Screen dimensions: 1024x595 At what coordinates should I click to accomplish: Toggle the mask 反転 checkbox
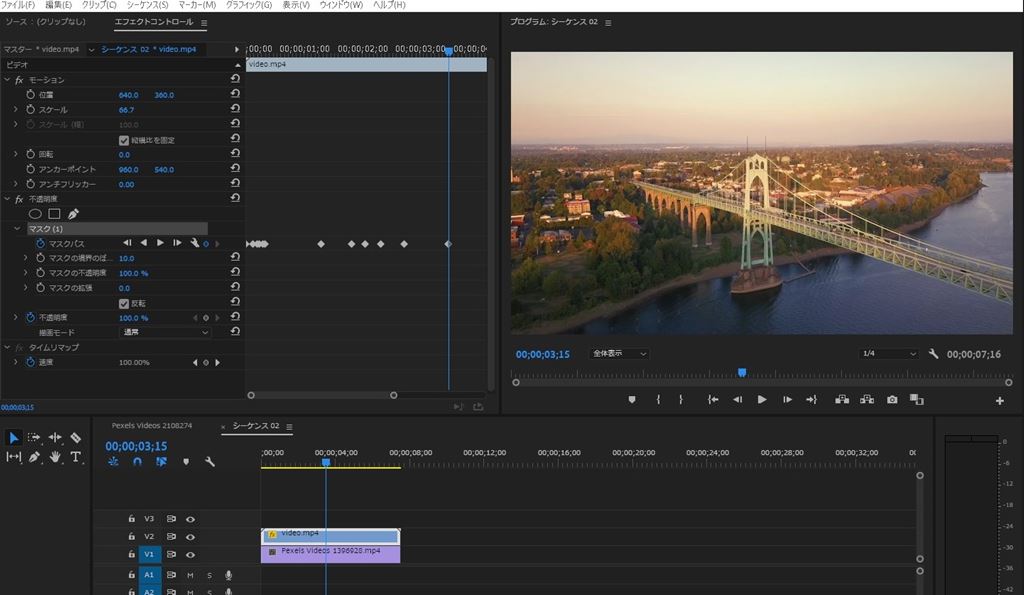click(x=124, y=303)
